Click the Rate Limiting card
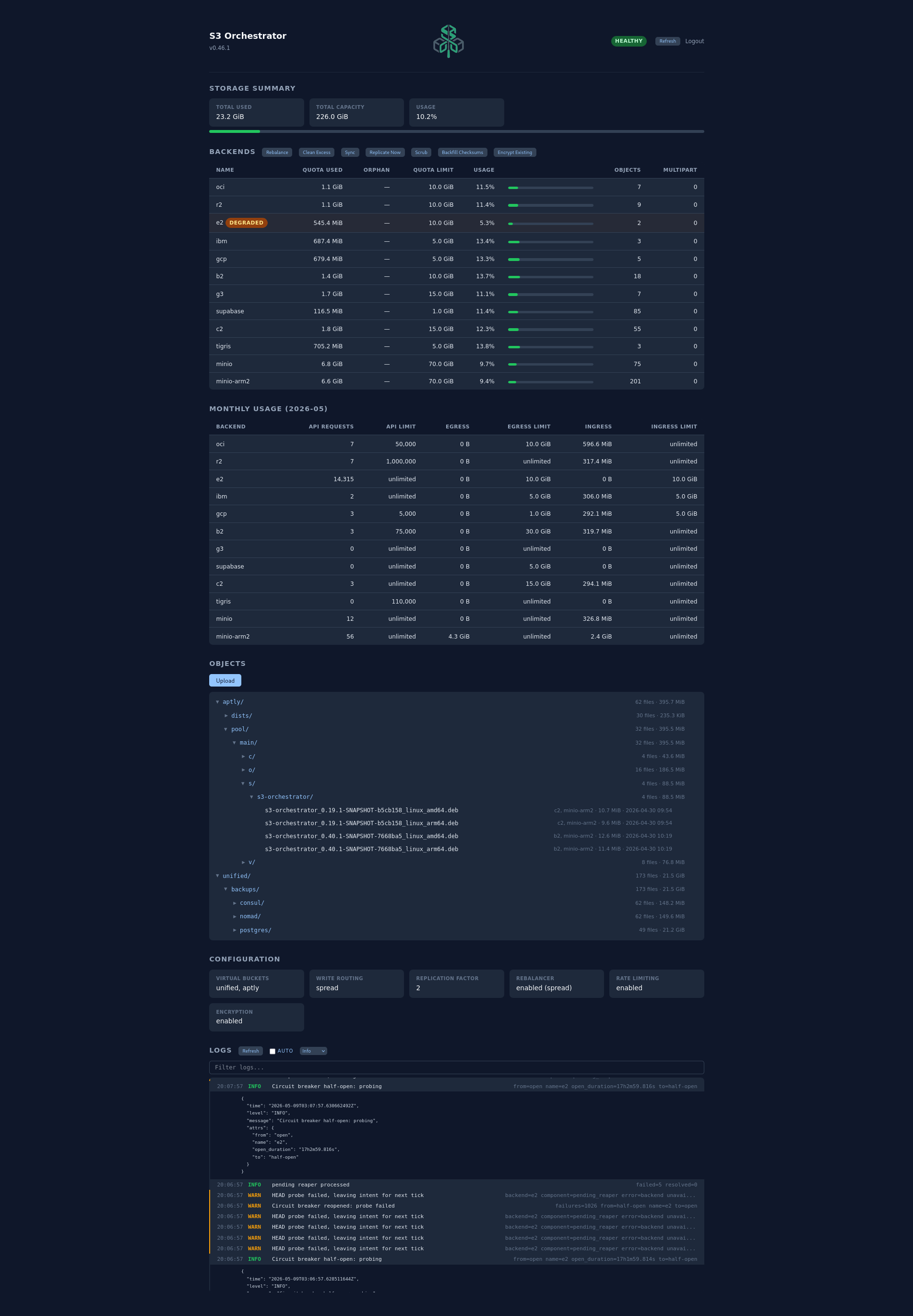 tap(657, 983)
